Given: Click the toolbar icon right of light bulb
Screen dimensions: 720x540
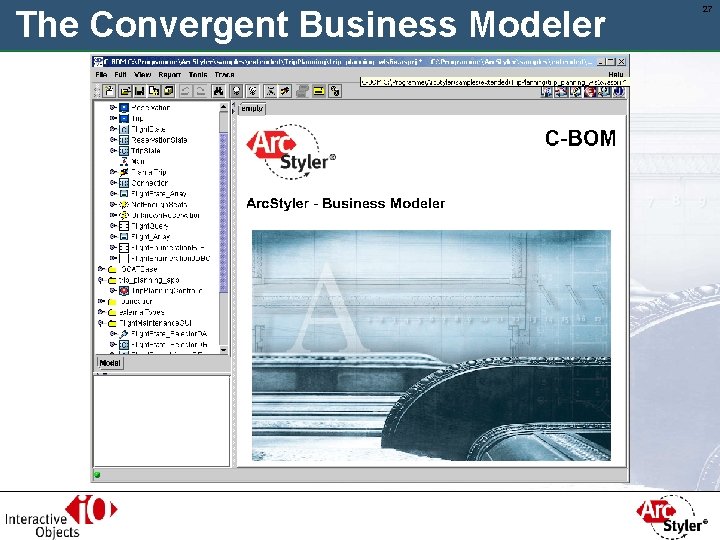Looking at the screenshot, I should tap(253, 91).
